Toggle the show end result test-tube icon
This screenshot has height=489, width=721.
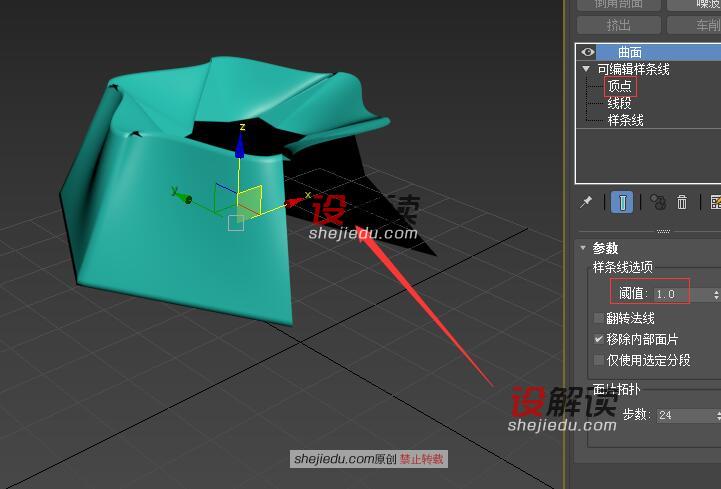(x=622, y=202)
